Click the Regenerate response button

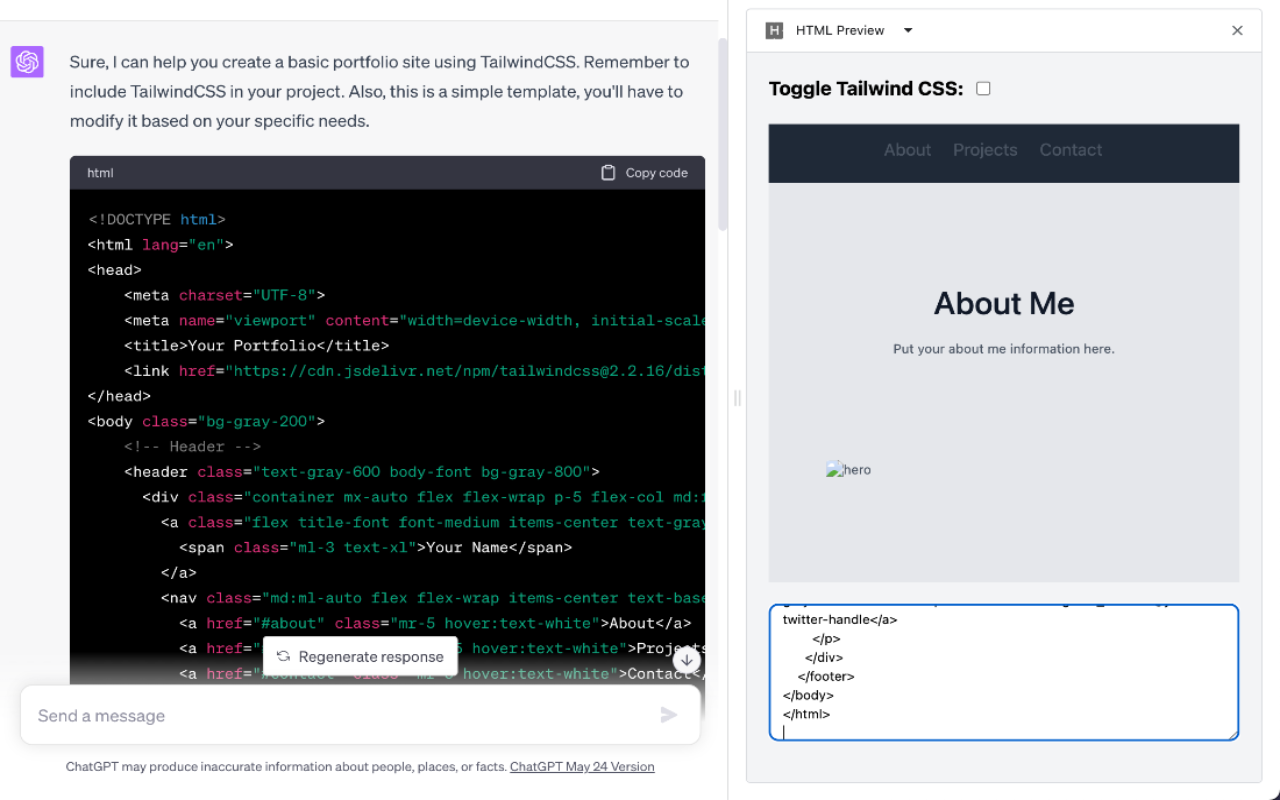(x=360, y=656)
